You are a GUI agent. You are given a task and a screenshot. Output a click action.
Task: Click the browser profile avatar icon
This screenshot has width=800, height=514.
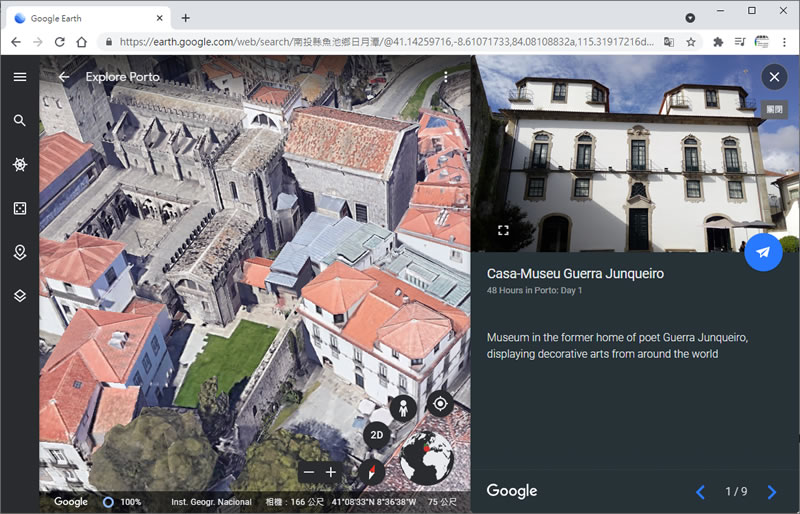pyautogui.click(x=761, y=42)
